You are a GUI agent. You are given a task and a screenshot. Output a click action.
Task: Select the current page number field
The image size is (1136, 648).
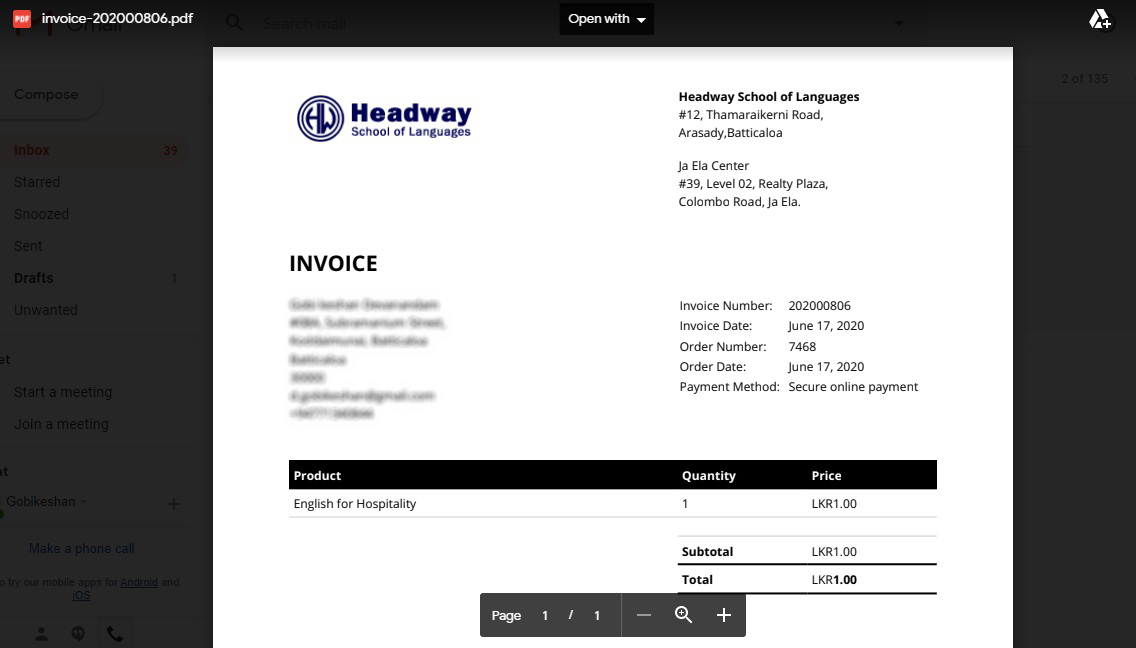point(545,615)
